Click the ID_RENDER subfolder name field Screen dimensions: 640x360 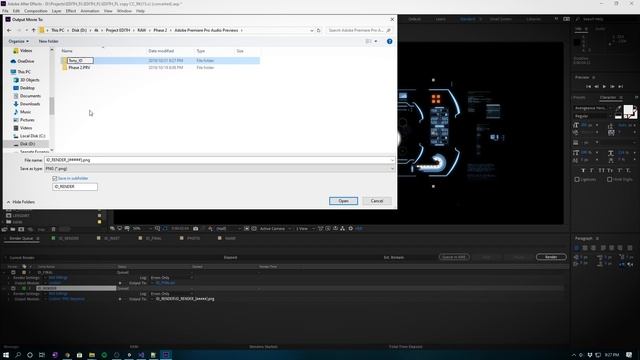tap(75, 187)
